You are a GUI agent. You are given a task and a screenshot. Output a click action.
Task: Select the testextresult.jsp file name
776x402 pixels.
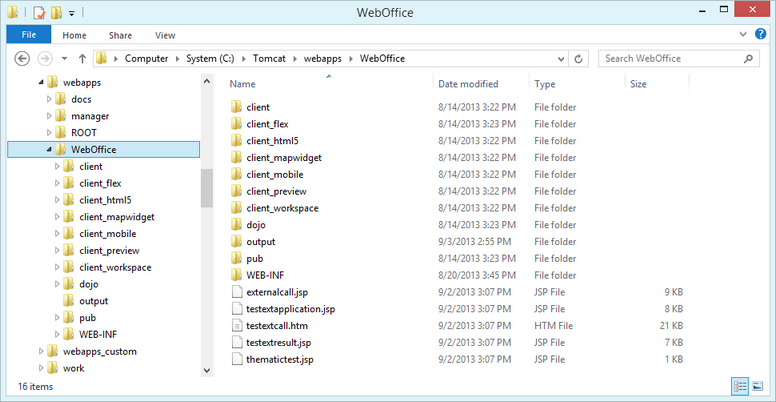coord(279,343)
